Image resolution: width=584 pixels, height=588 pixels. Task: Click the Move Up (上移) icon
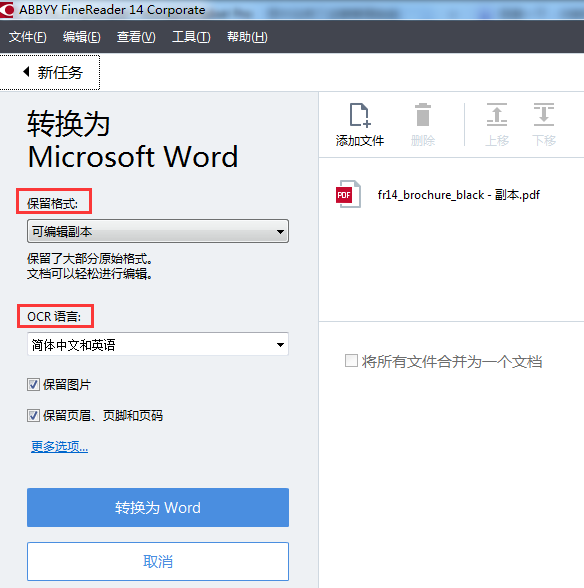click(497, 115)
